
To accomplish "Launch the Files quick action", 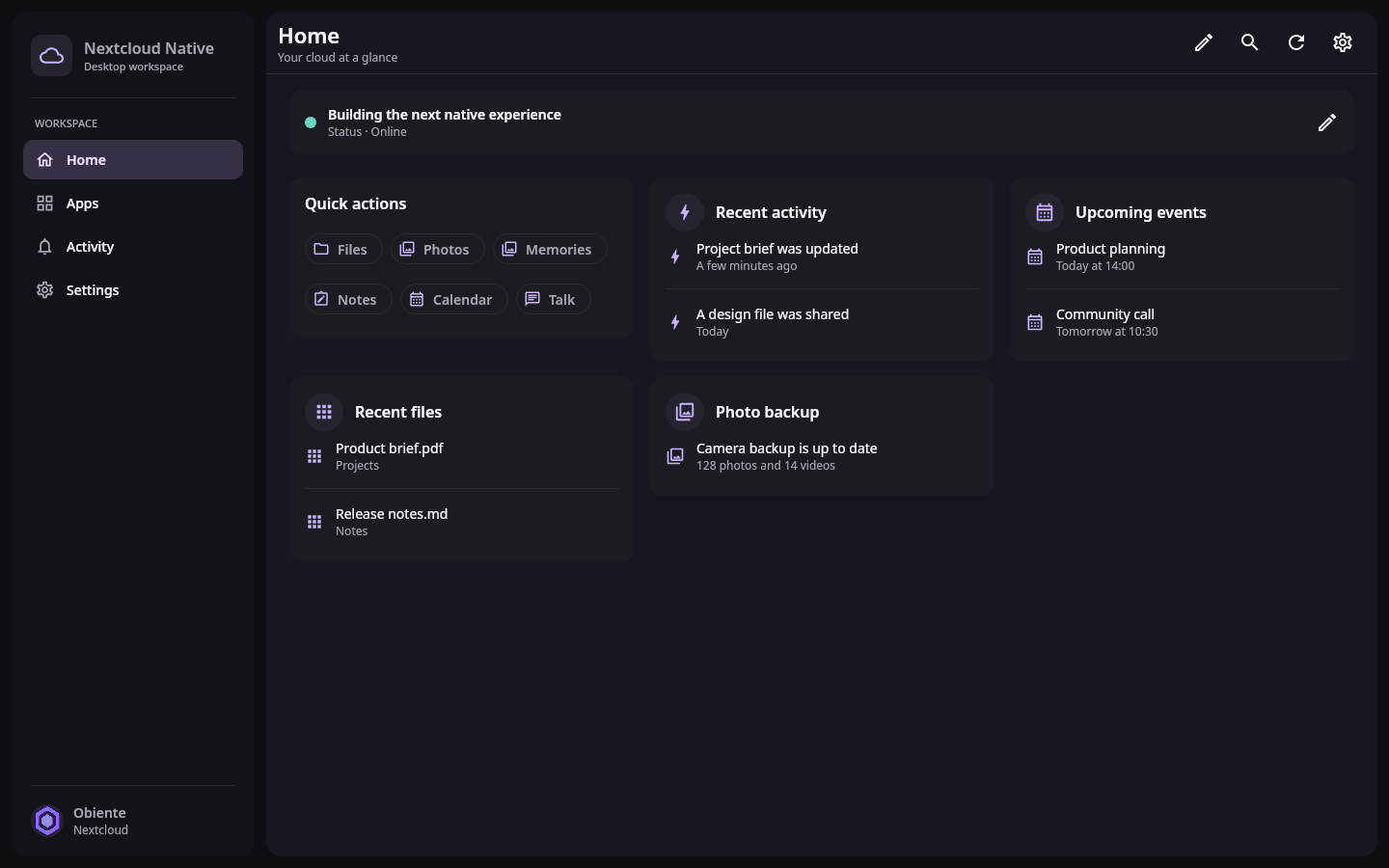I will point(343,249).
